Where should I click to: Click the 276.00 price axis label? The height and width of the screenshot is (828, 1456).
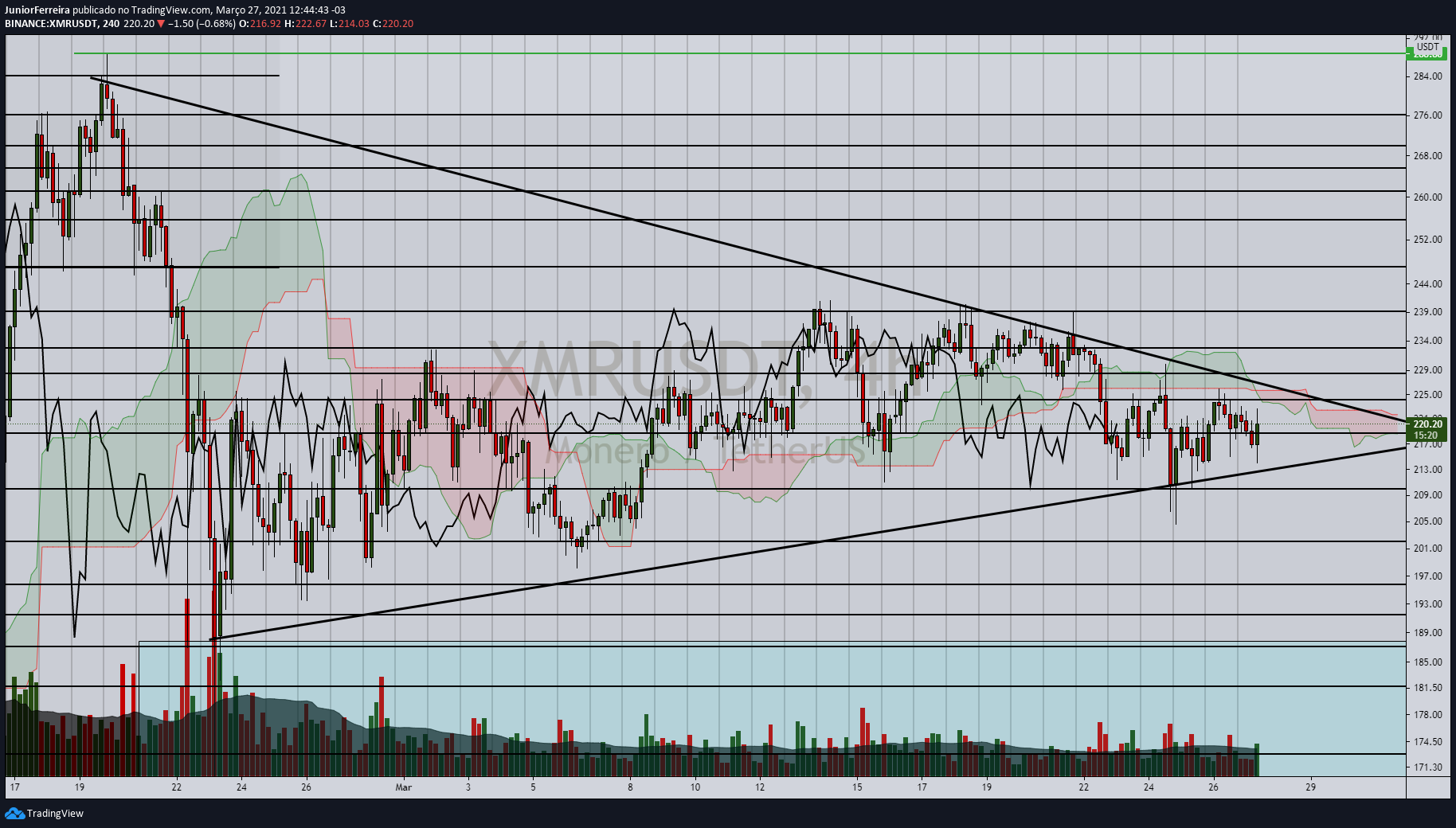(x=1427, y=115)
